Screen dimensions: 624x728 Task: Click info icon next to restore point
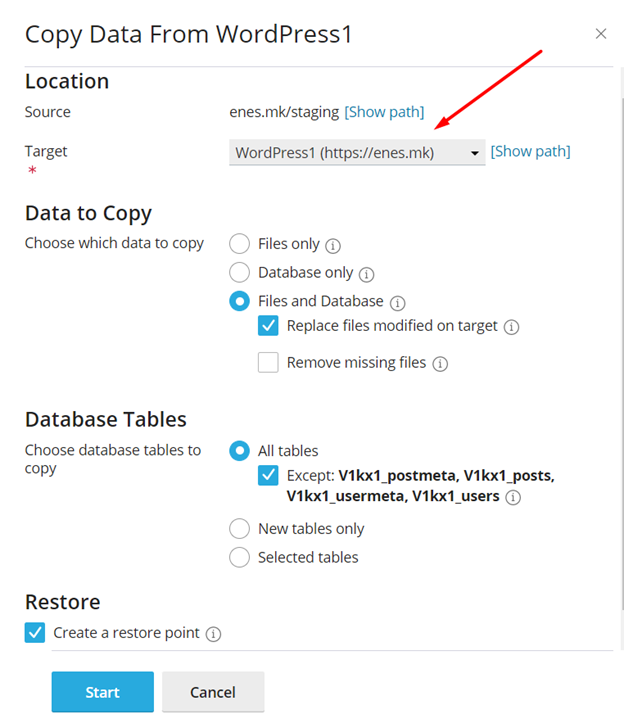[213, 634]
